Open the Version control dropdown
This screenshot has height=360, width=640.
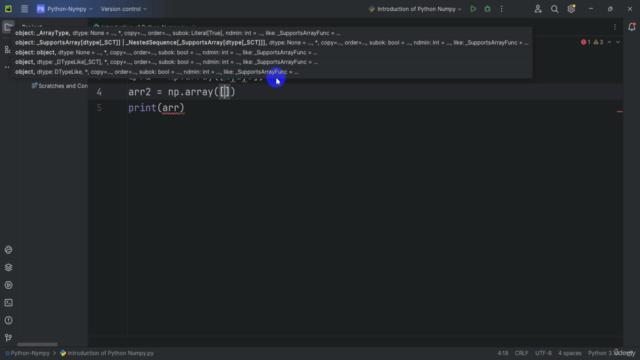click(123, 9)
